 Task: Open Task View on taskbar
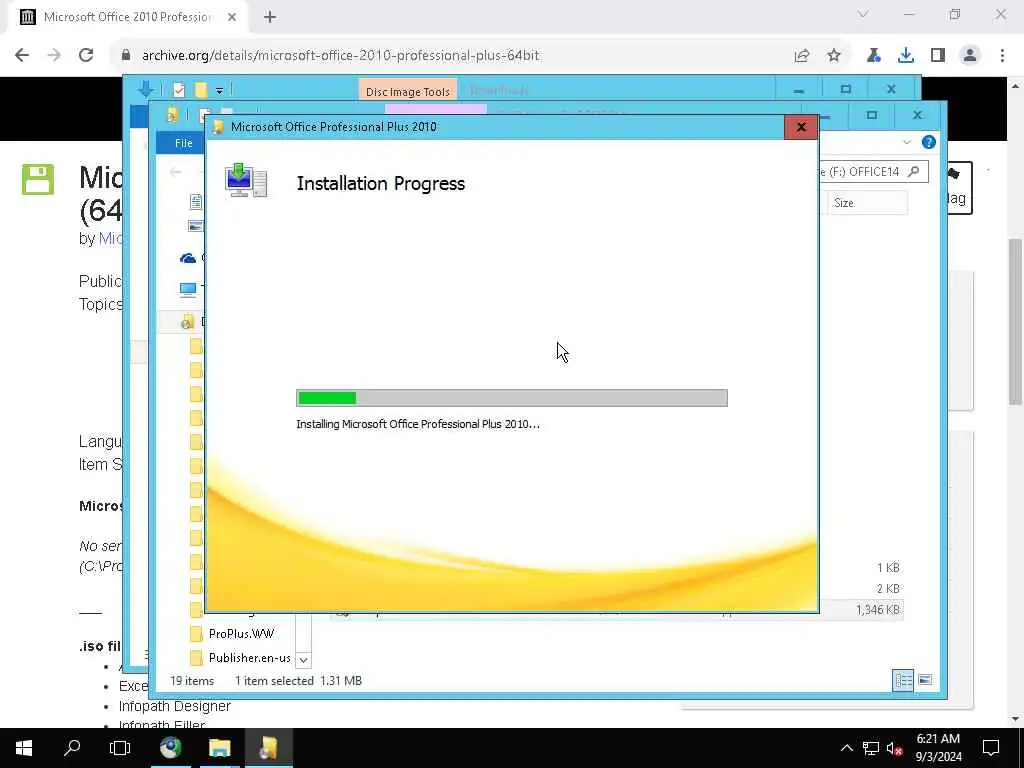120,748
